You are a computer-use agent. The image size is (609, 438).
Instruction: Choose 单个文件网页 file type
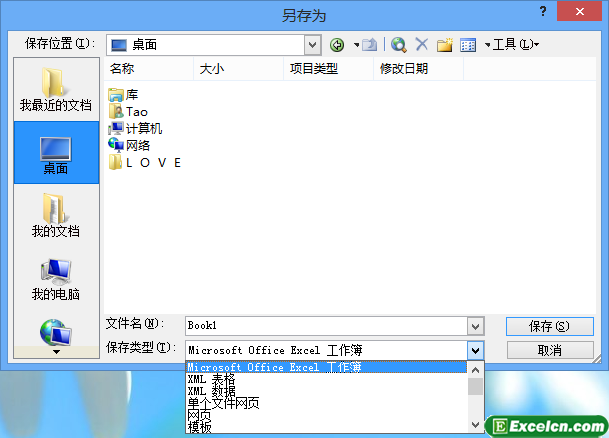pos(326,403)
